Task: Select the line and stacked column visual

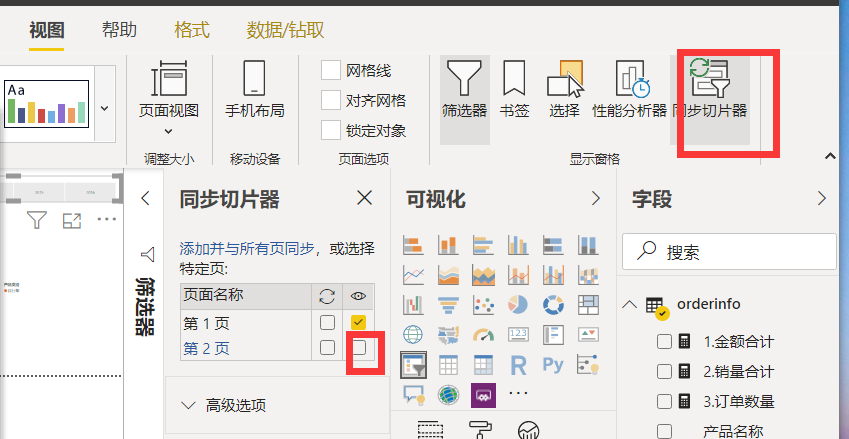Action: (x=518, y=275)
